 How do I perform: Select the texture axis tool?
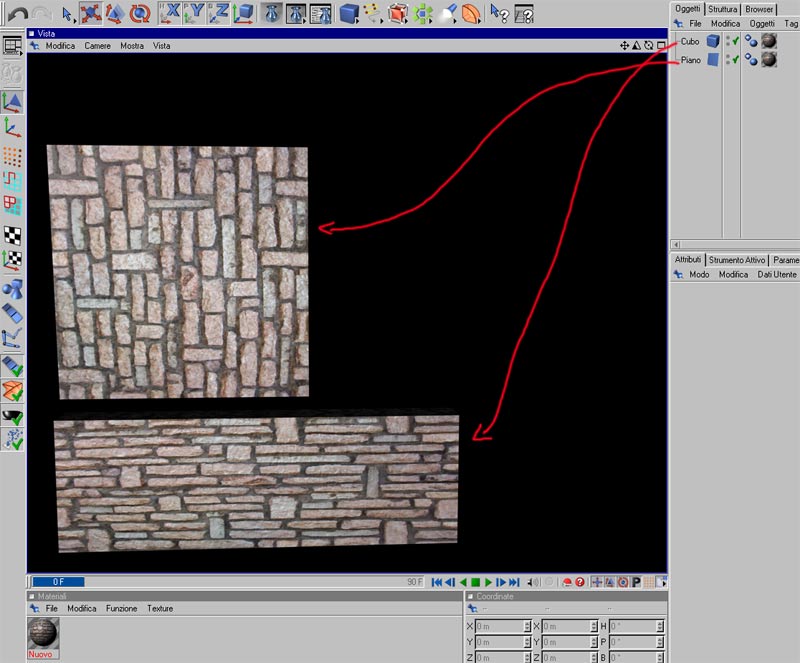(12, 260)
